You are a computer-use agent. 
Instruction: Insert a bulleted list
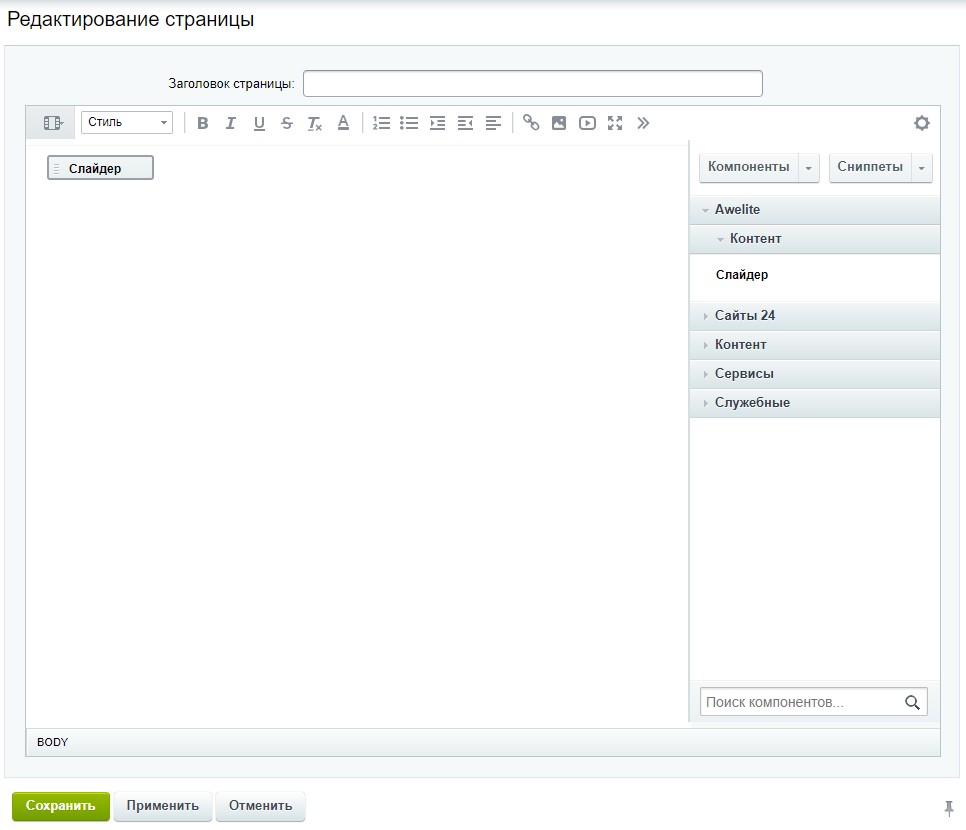click(409, 123)
